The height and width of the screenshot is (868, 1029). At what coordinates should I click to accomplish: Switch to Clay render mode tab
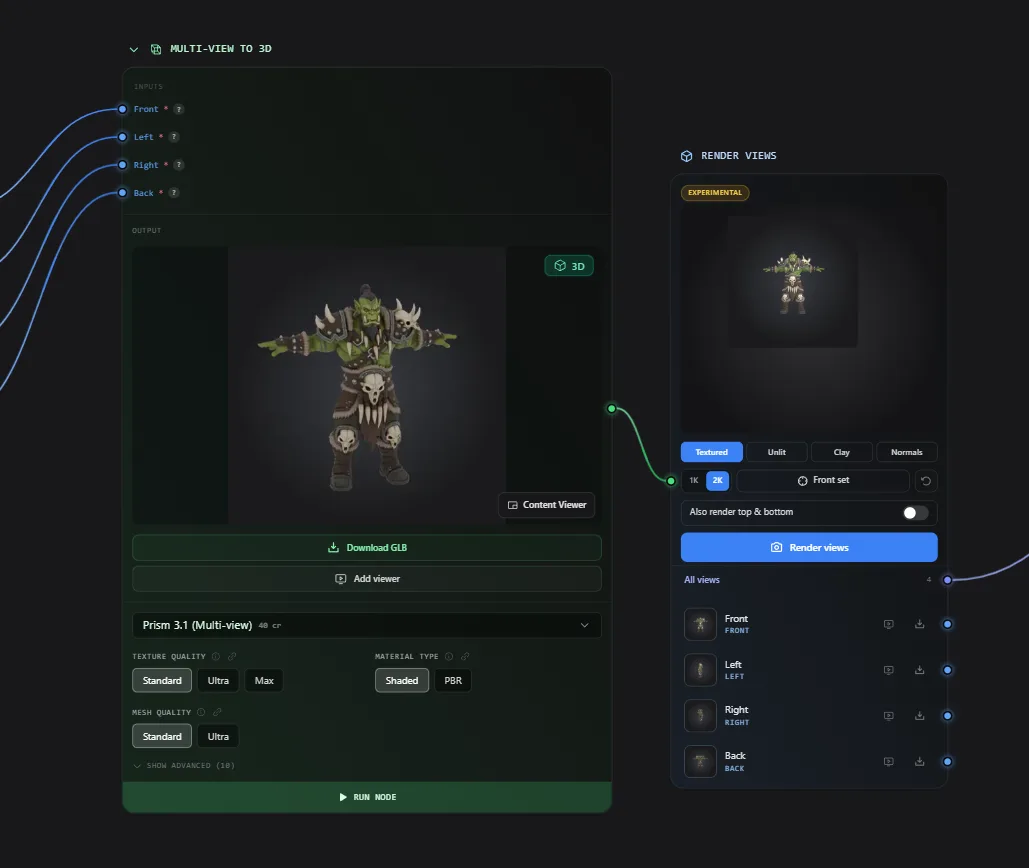[841, 452]
